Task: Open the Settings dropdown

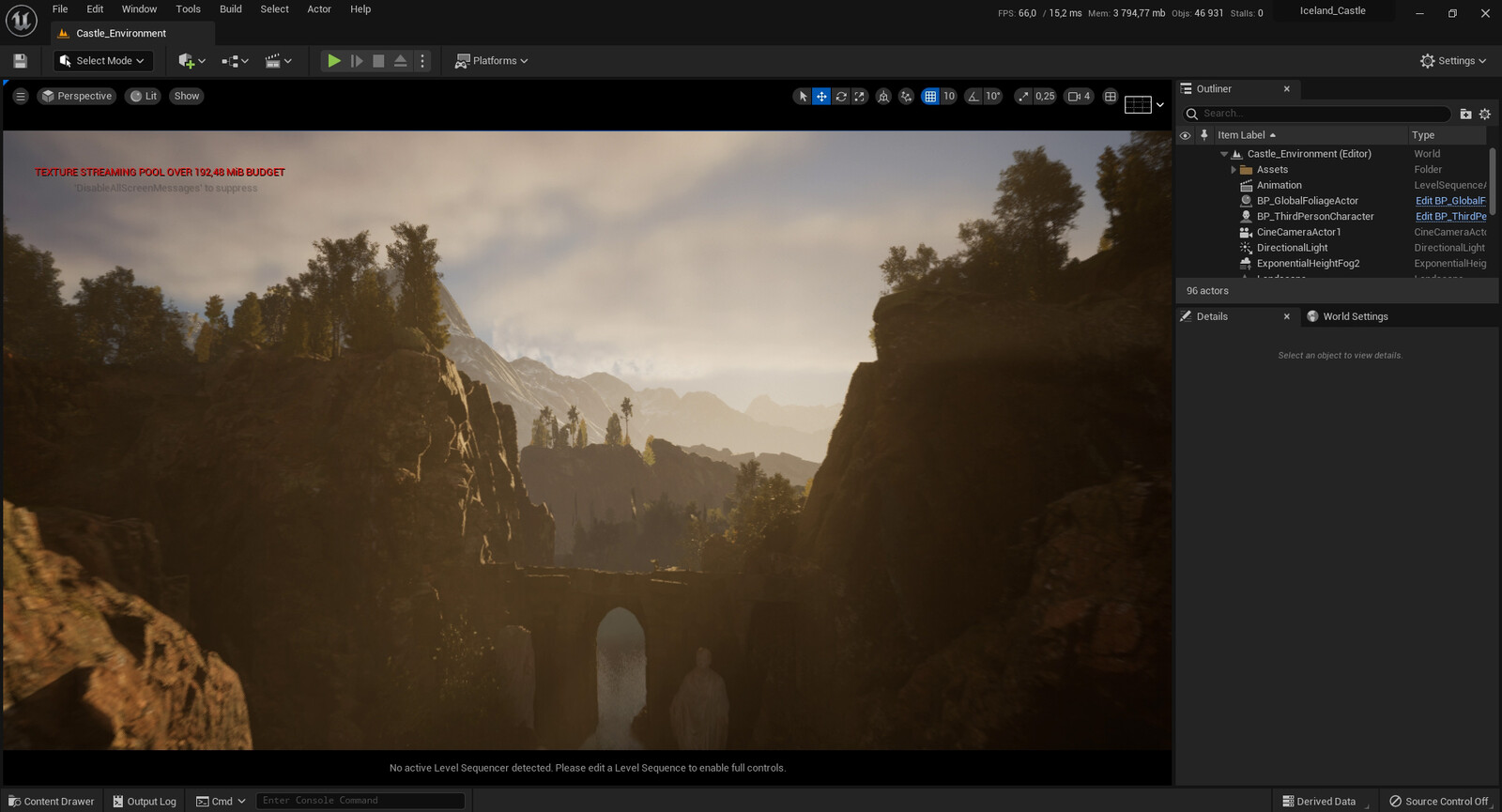Action: [x=1453, y=60]
